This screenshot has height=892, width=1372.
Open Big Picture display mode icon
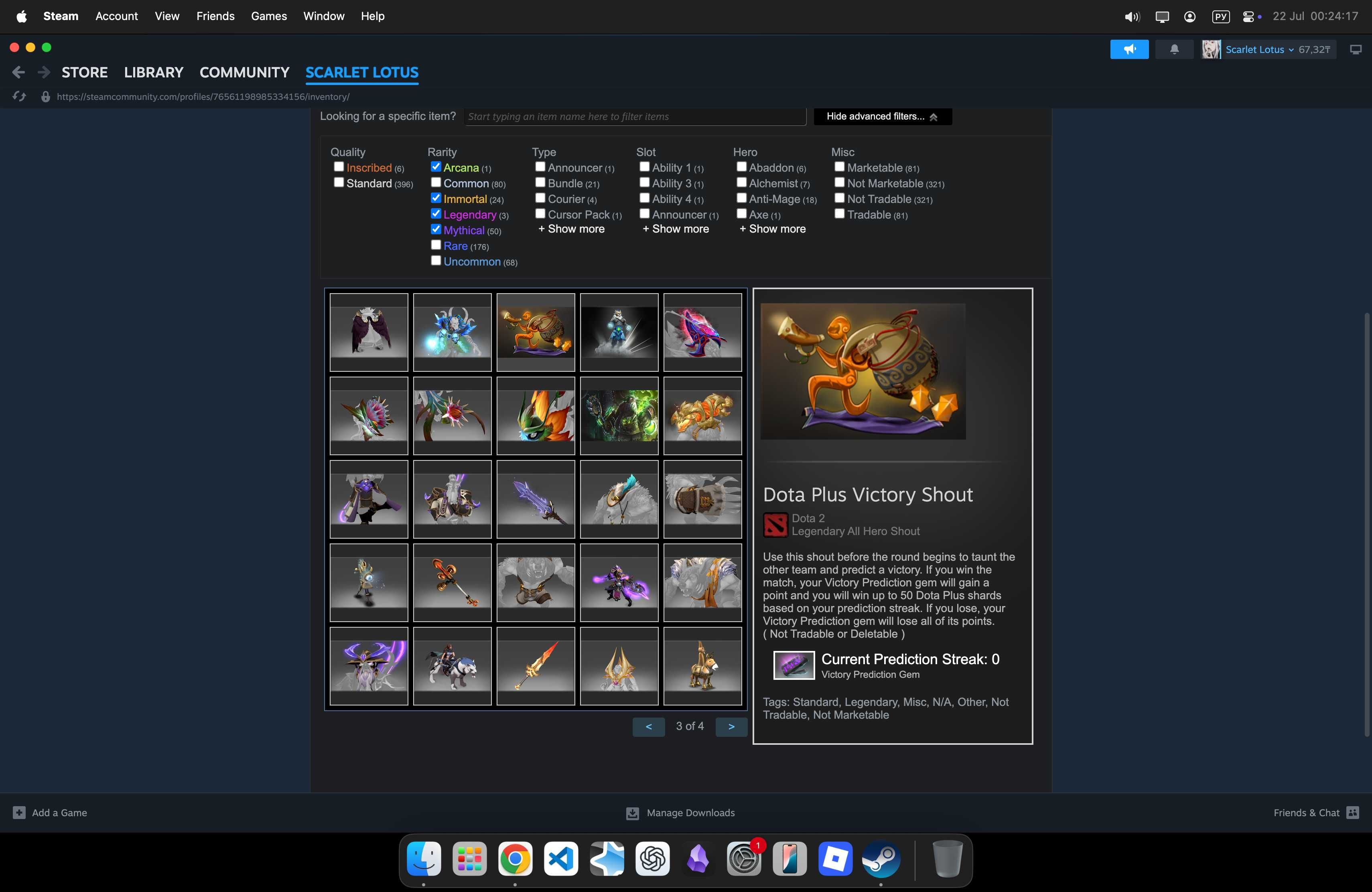coord(1356,50)
